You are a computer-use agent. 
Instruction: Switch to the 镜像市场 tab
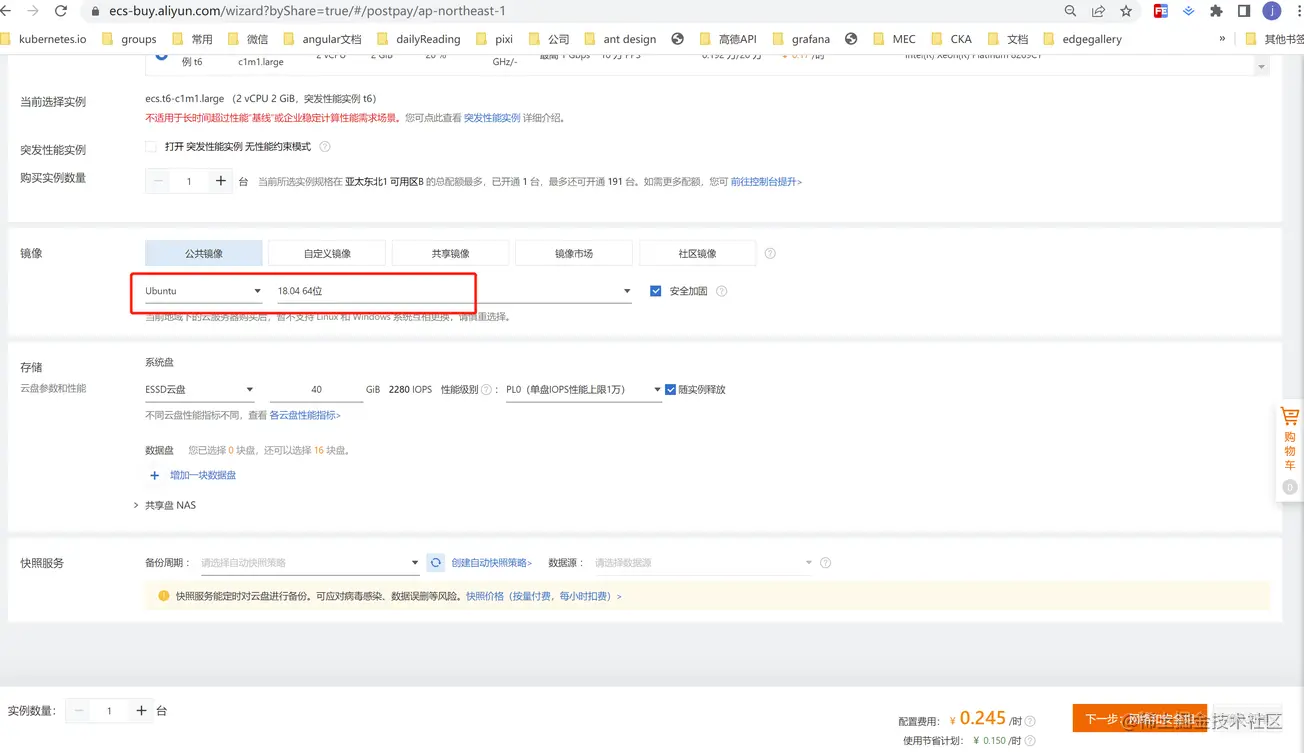574,253
